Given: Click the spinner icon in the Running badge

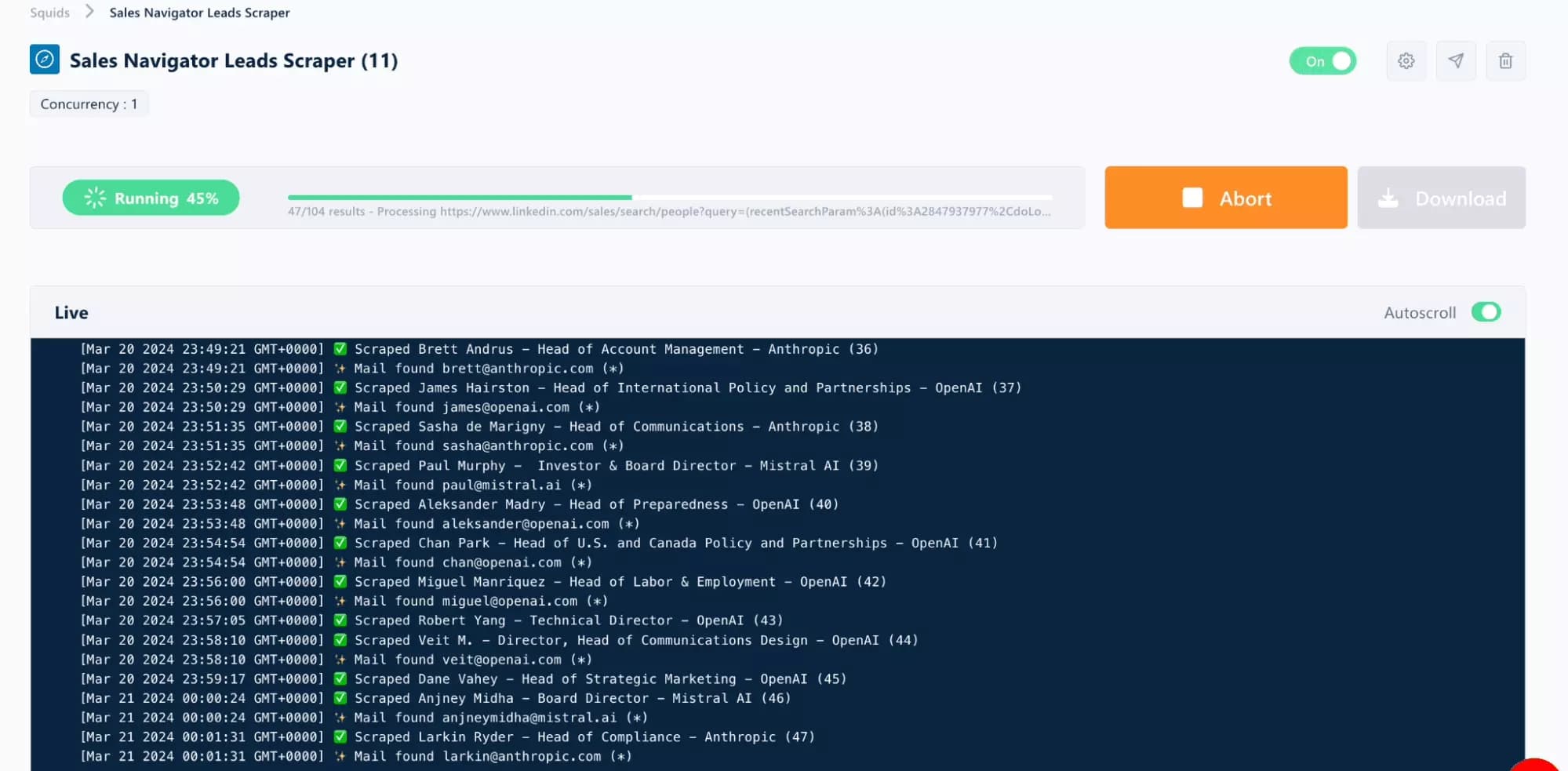Looking at the screenshot, I should tap(94, 198).
